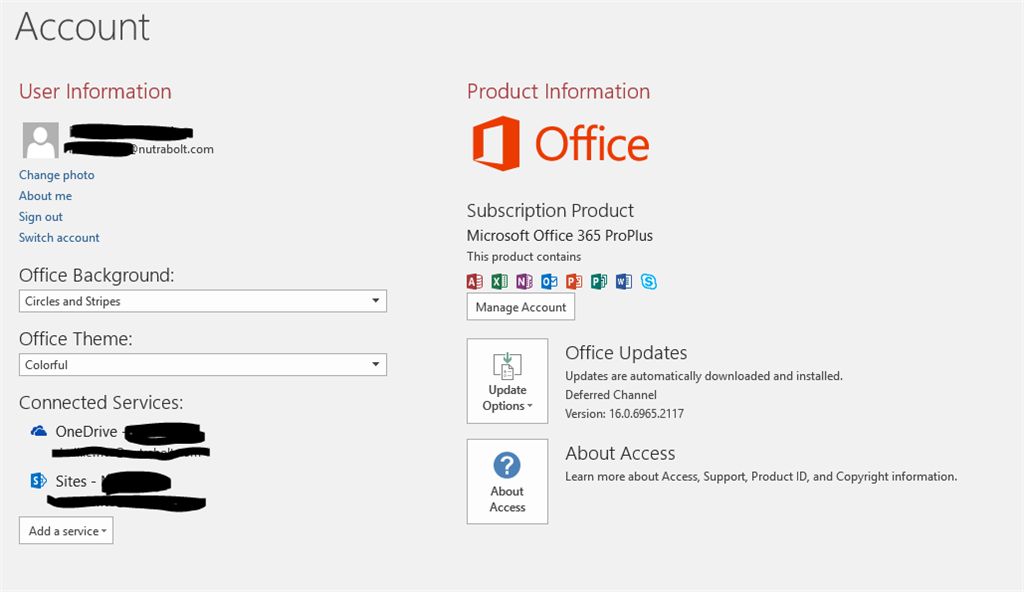Screen dimensions: 1024x592
Task: Click the Deferred Channel text
Action: [611, 395]
